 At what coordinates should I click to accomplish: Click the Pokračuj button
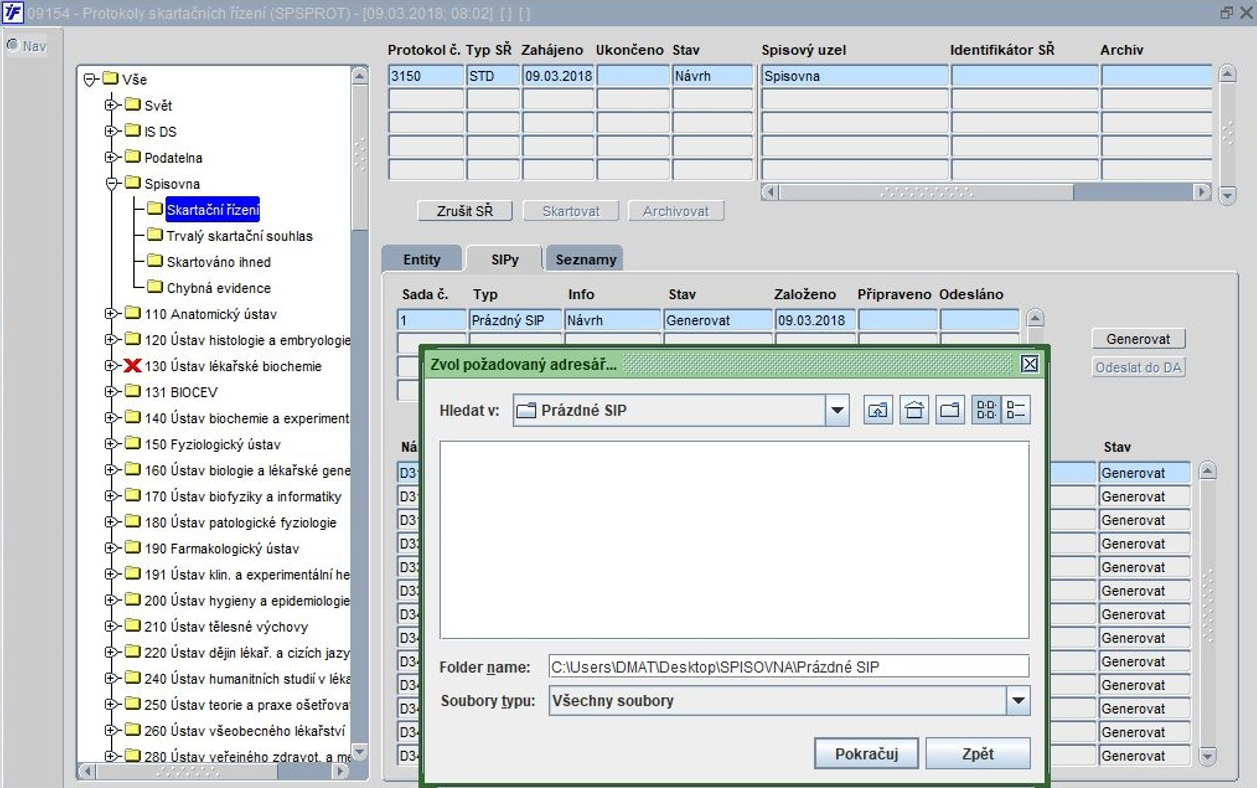click(x=867, y=754)
